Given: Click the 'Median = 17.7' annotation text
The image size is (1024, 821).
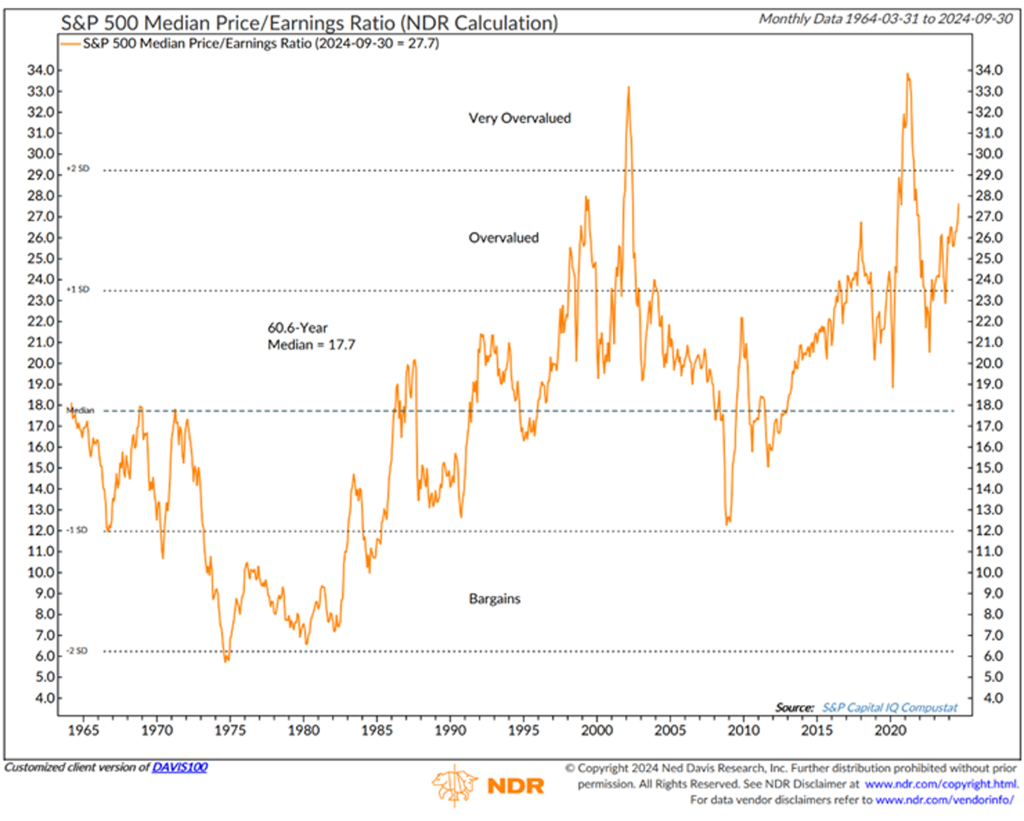Looking at the screenshot, I should point(312,345).
